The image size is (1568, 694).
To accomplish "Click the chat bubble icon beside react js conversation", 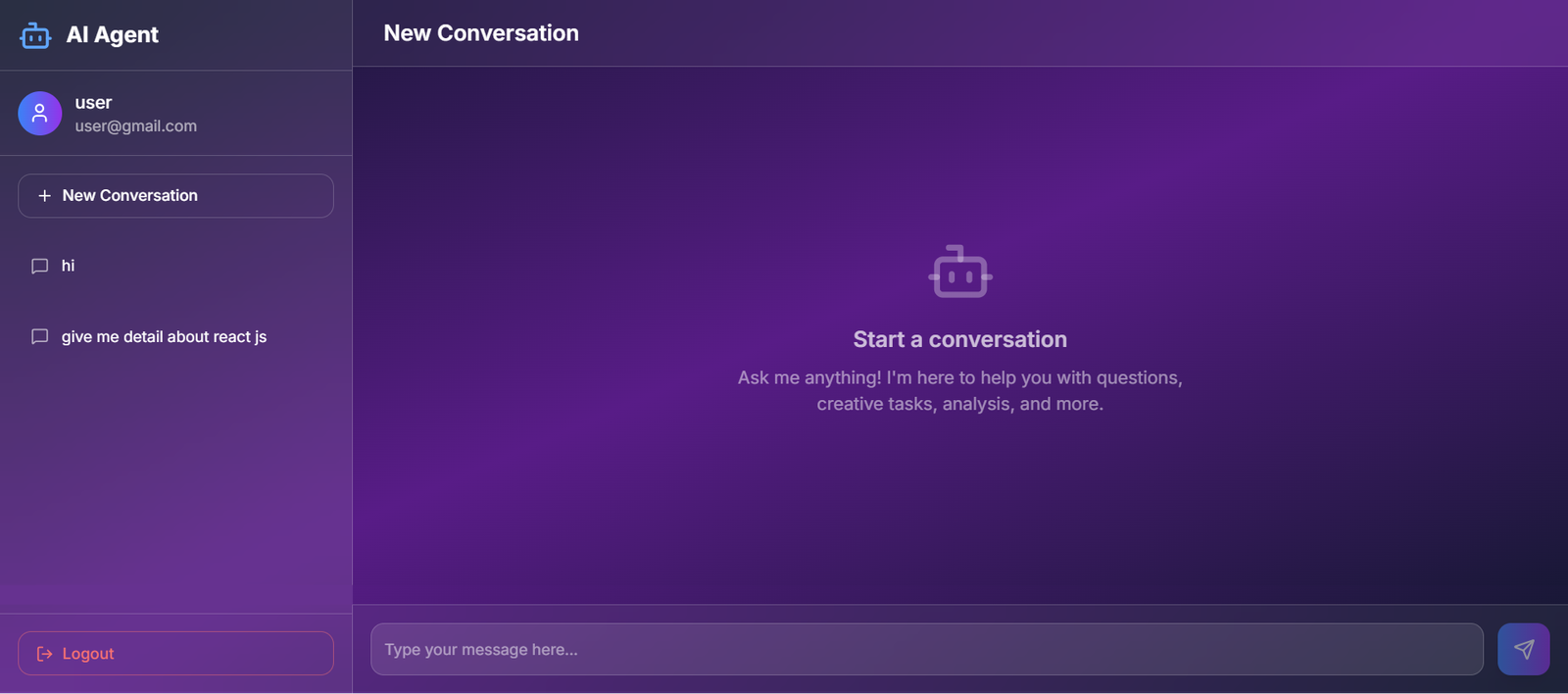I will [40, 337].
